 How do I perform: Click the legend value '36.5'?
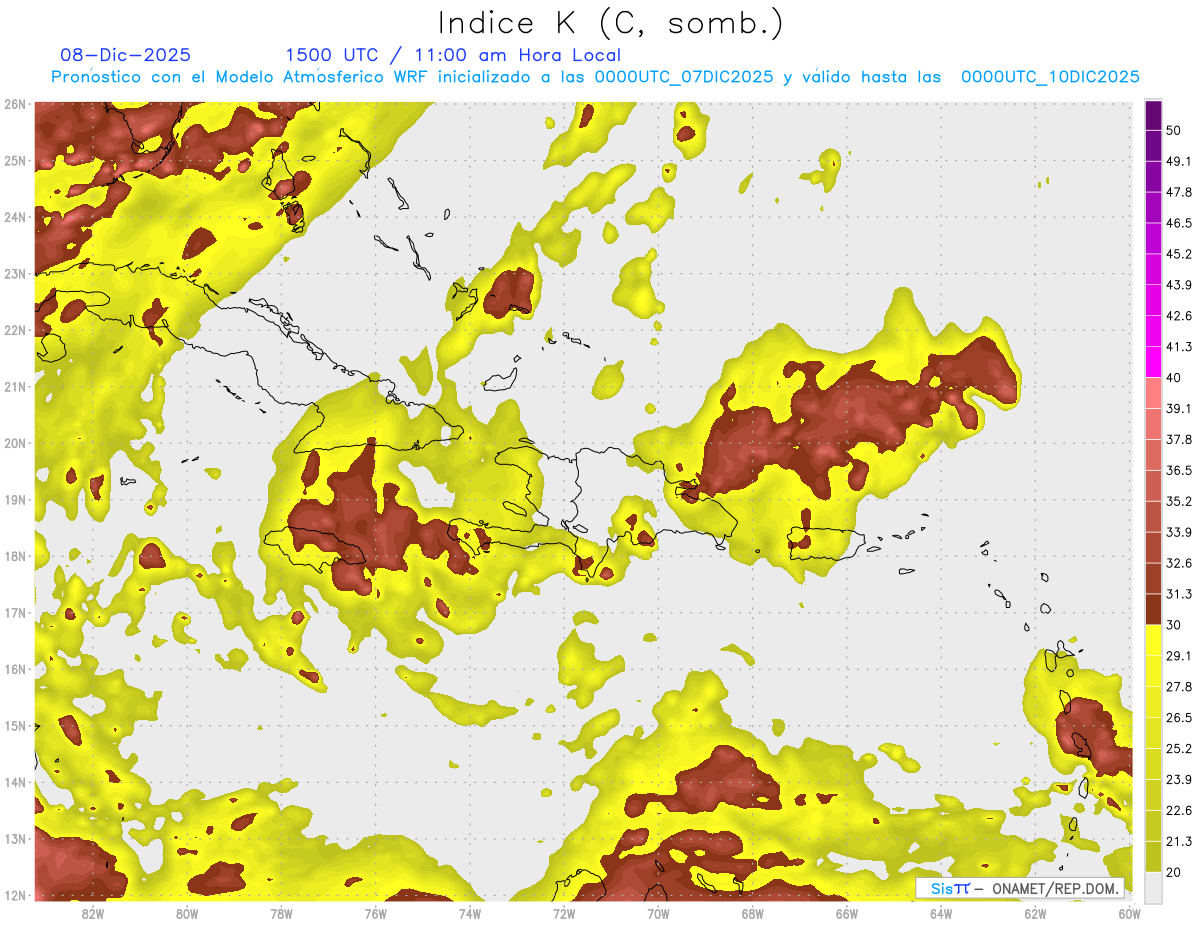coord(1179,470)
